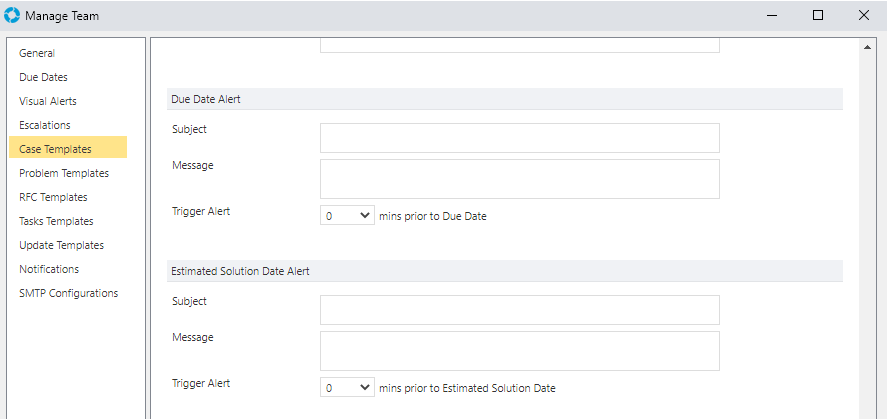Open RFC Templates page
The width and height of the screenshot is (887, 419).
click(53, 197)
